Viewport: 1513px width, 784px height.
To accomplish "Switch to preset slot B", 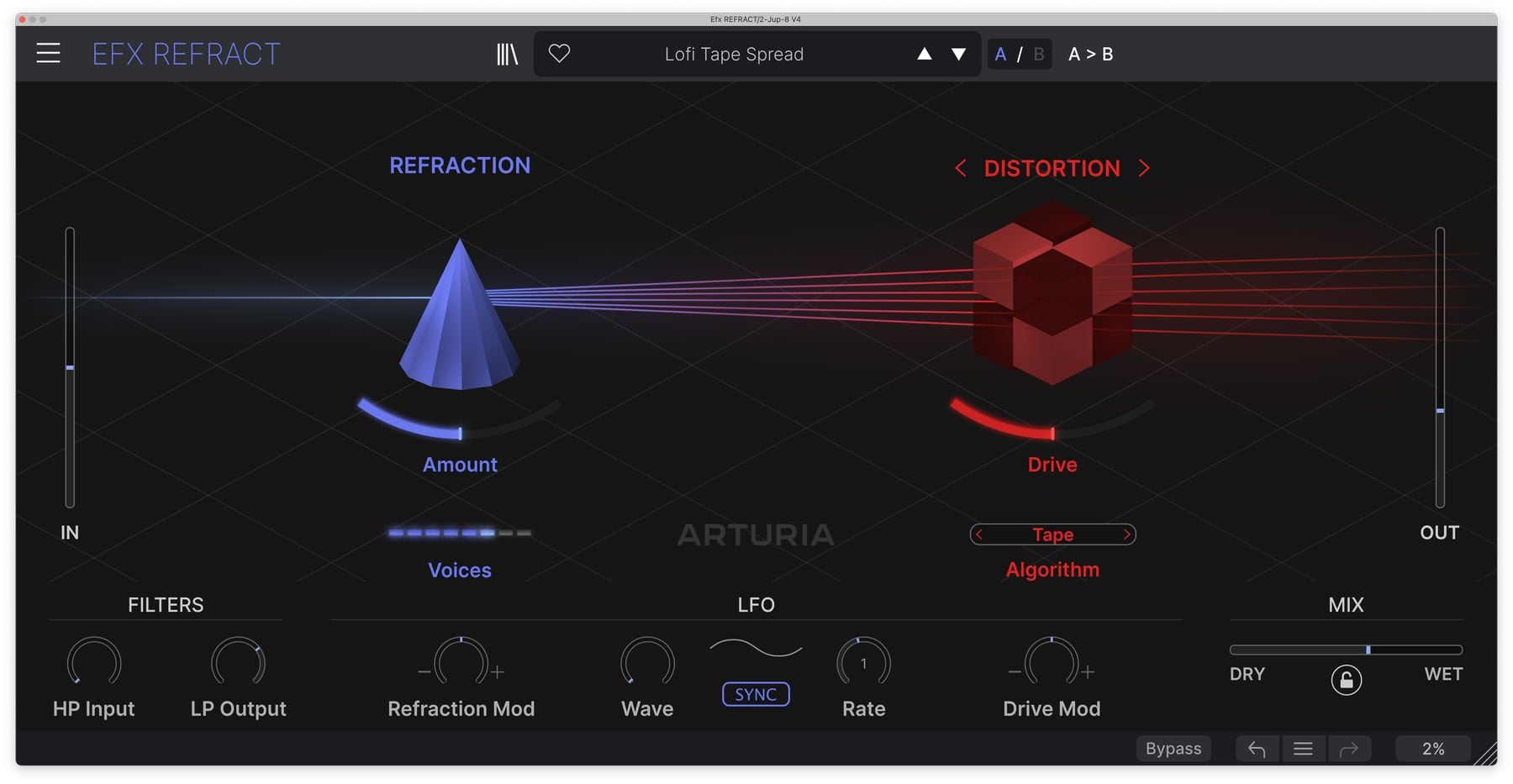I will [1039, 55].
